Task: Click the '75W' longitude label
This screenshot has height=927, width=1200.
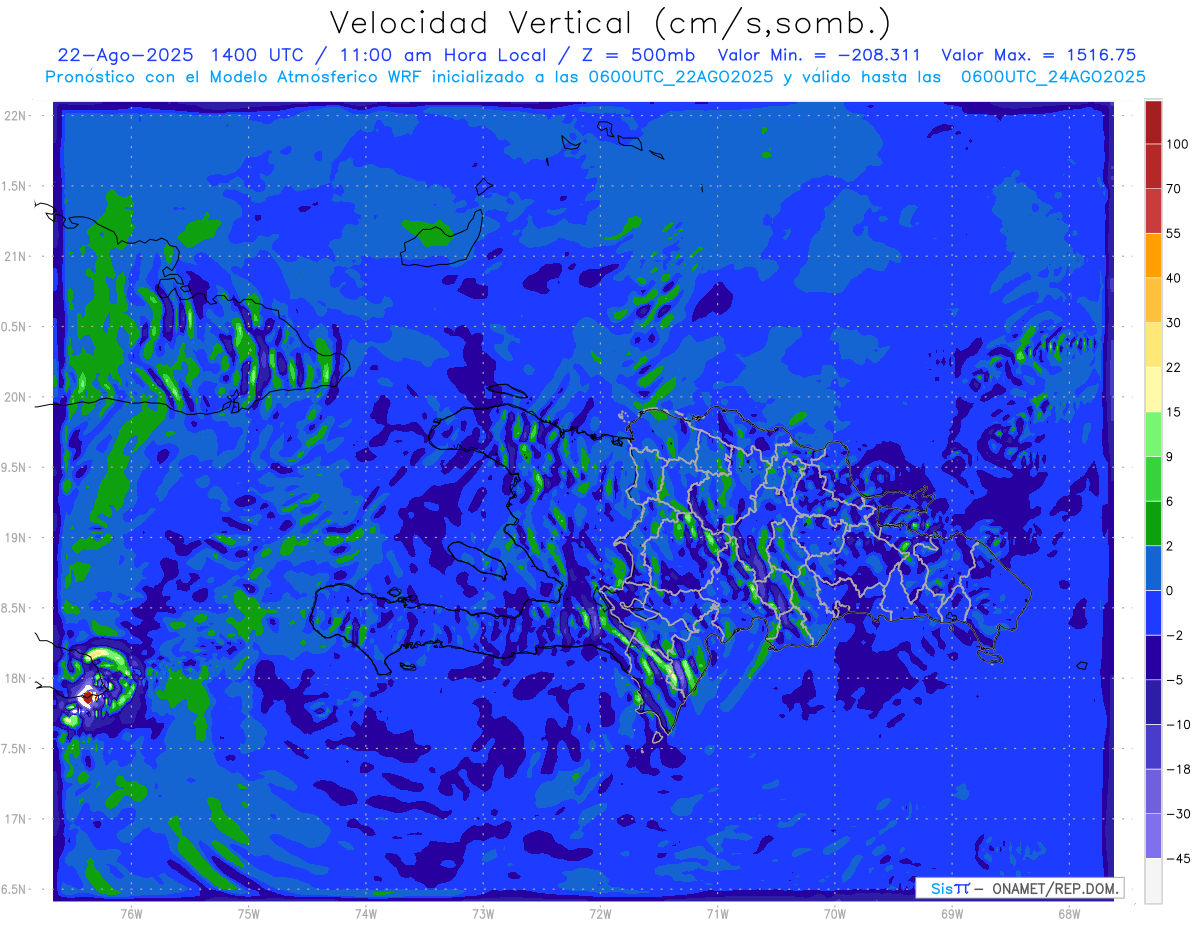Action: [249, 913]
